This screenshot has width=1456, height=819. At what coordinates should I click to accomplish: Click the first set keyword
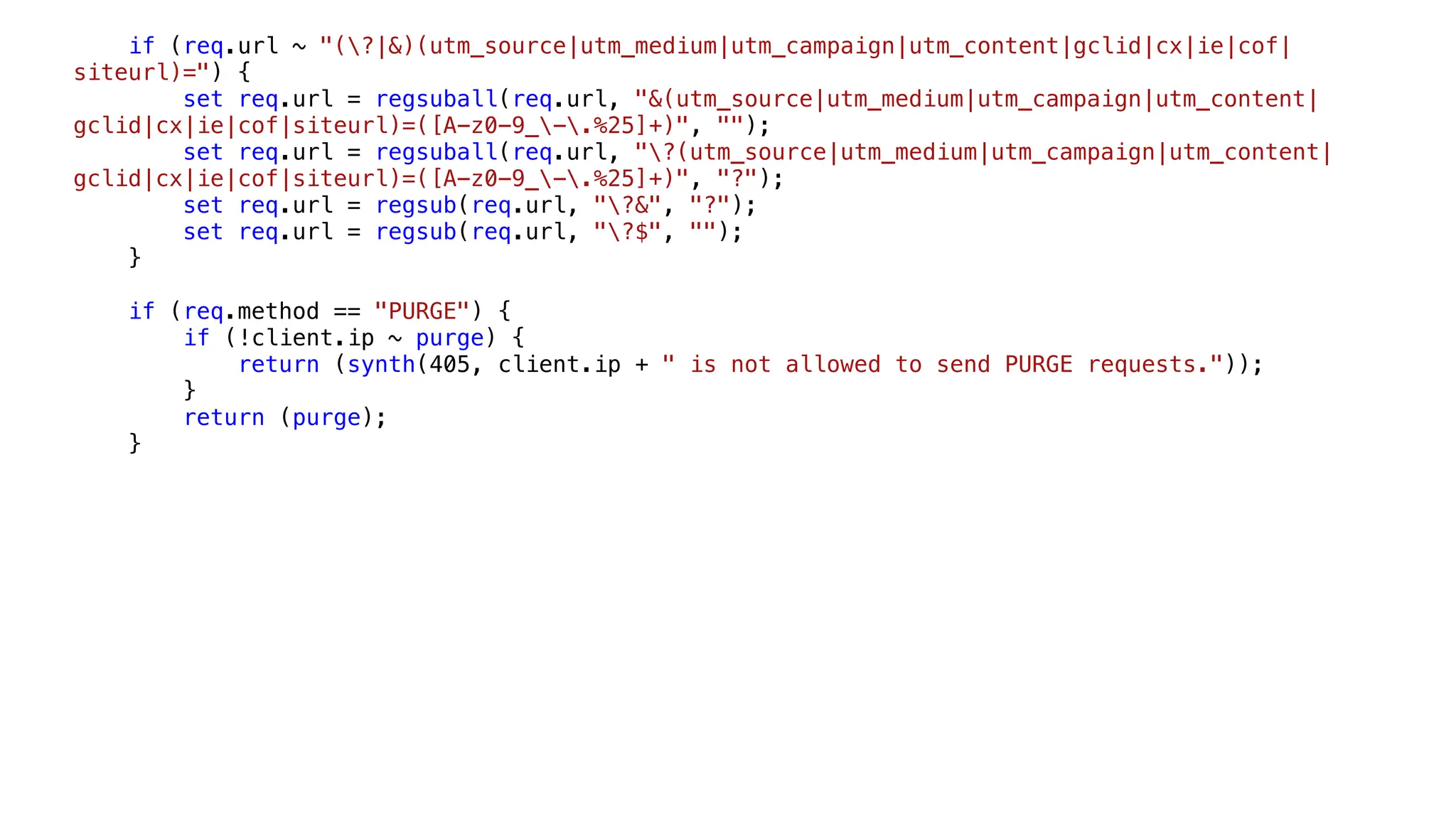pyautogui.click(x=203, y=100)
